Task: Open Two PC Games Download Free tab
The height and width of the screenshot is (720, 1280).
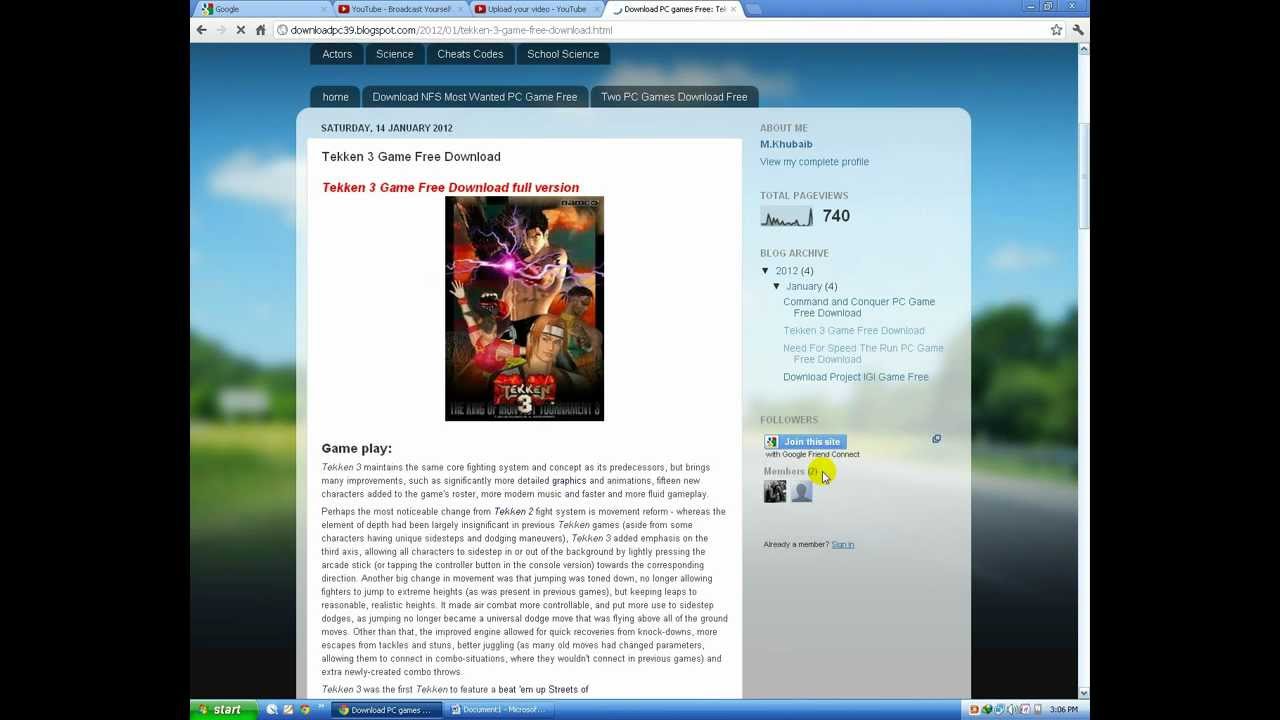Action: (674, 97)
